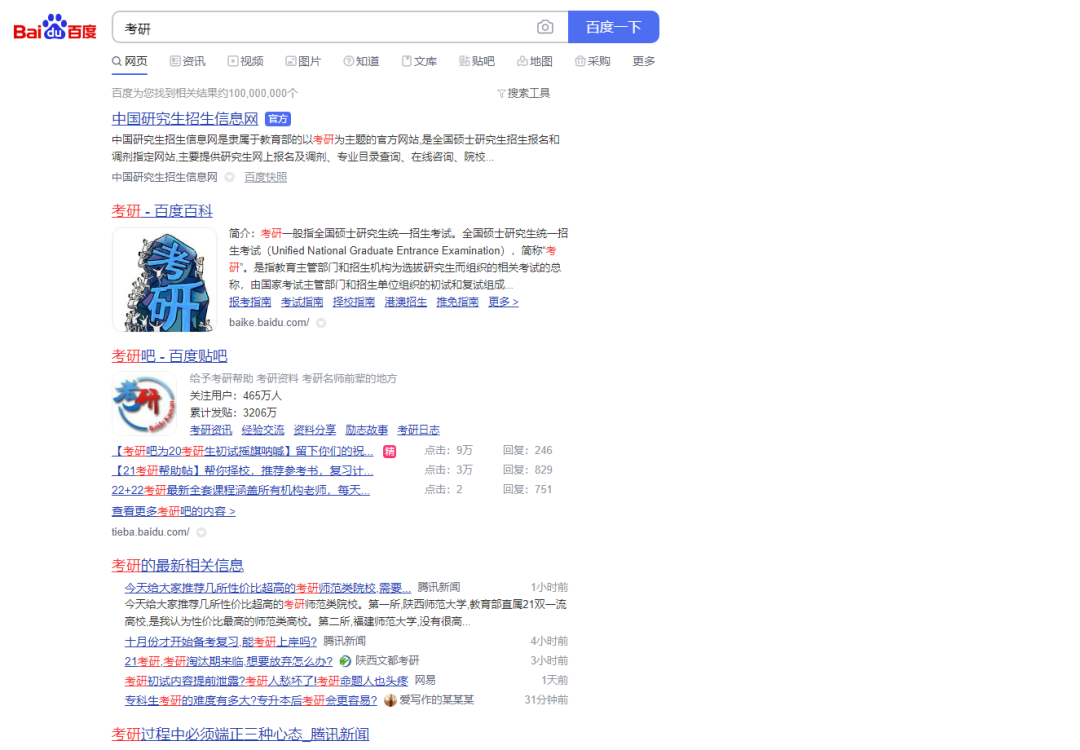Open the 搜索工具 filter tools

pos(523,93)
